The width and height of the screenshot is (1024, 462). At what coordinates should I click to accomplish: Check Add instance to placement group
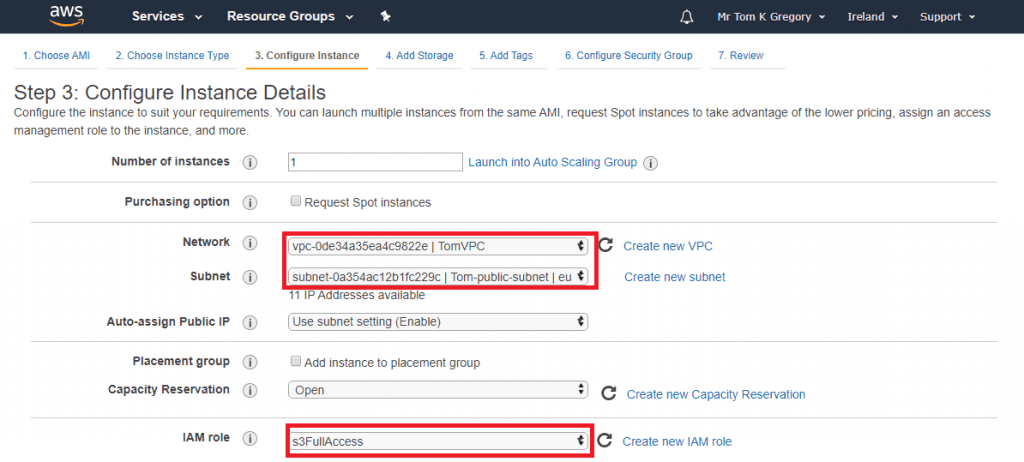coord(295,361)
